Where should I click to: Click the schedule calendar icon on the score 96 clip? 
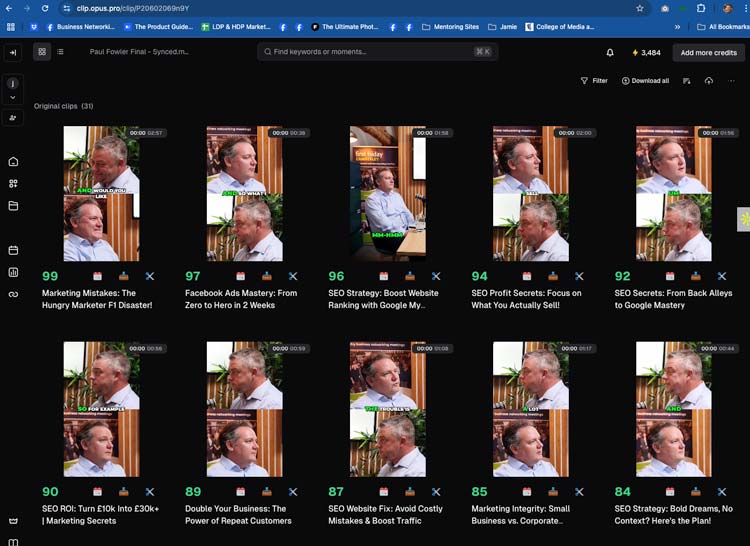point(384,276)
